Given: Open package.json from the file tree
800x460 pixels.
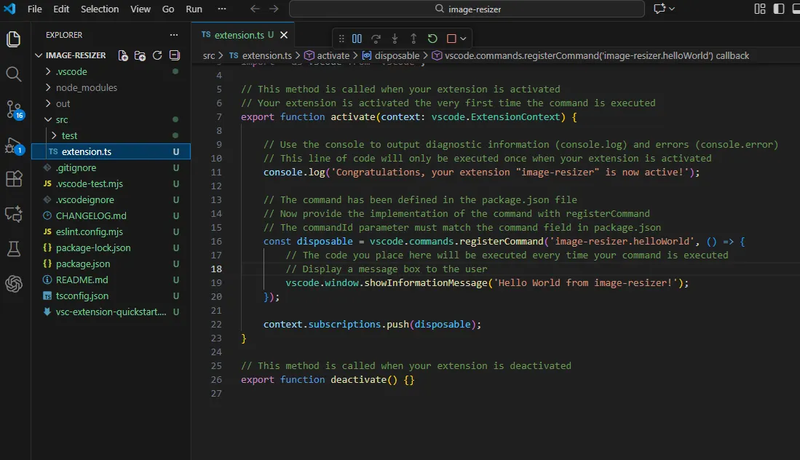Looking at the screenshot, I should (82, 264).
